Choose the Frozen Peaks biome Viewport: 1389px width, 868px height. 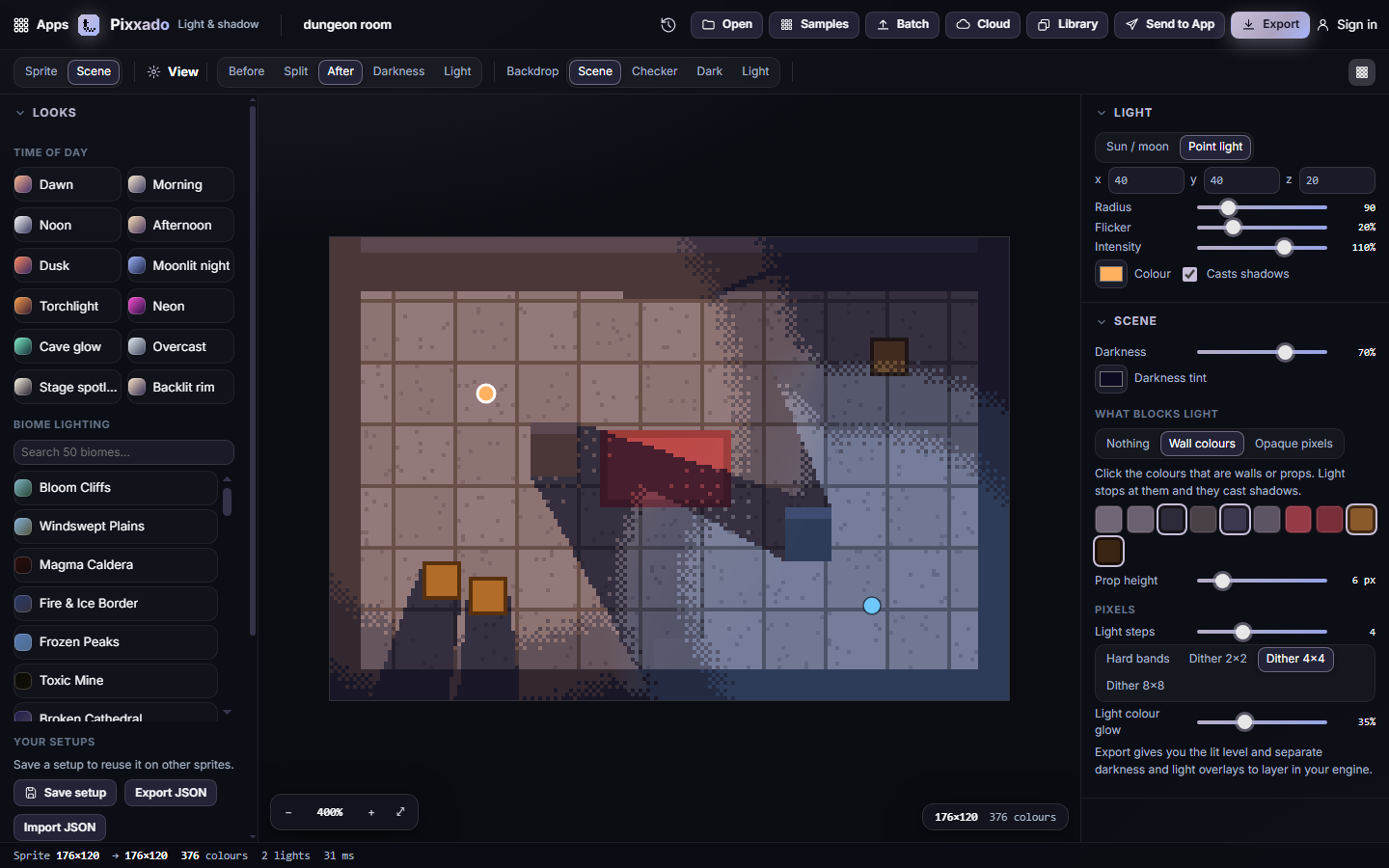(x=116, y=641)
